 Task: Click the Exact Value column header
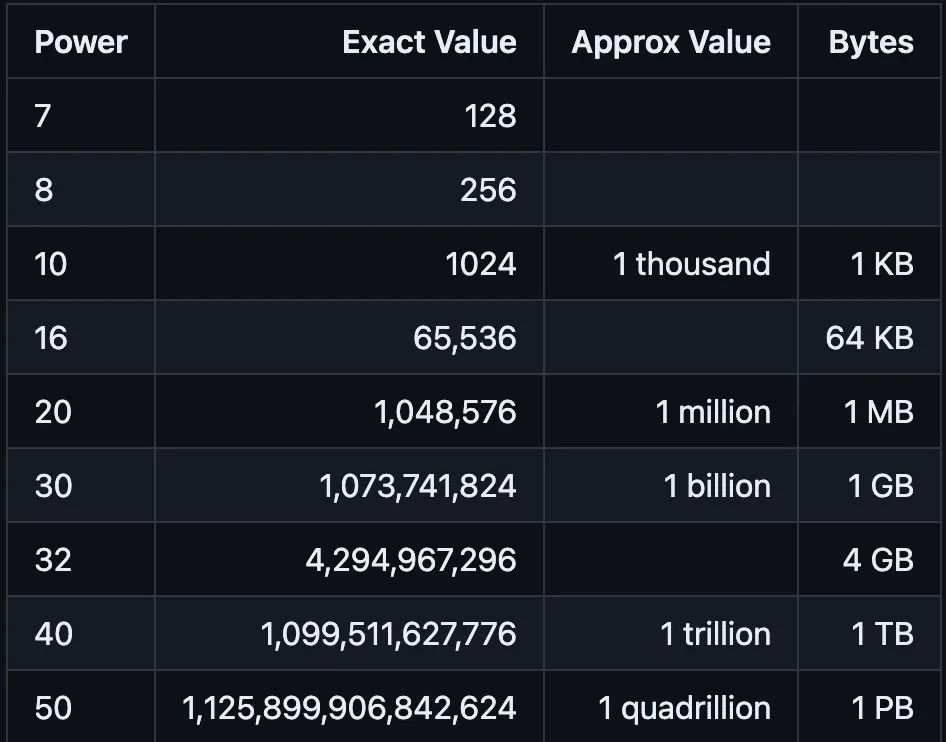[429, 42]
